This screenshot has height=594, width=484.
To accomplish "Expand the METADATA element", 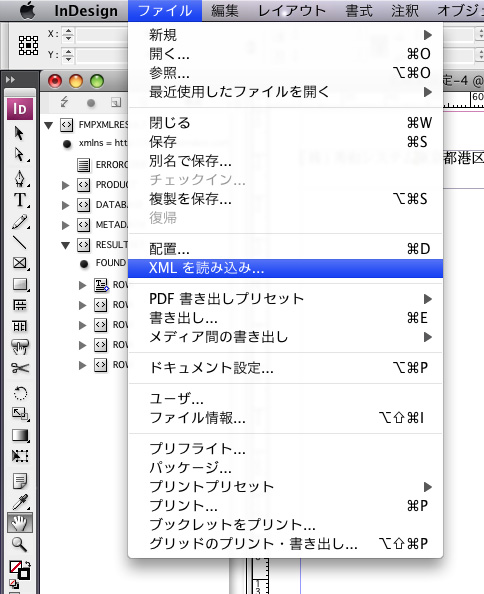I will point(66,225).
